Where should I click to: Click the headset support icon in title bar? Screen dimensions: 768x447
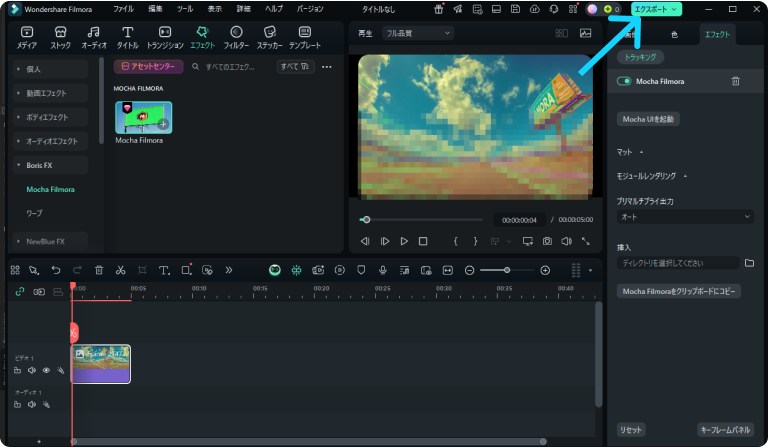553,9
